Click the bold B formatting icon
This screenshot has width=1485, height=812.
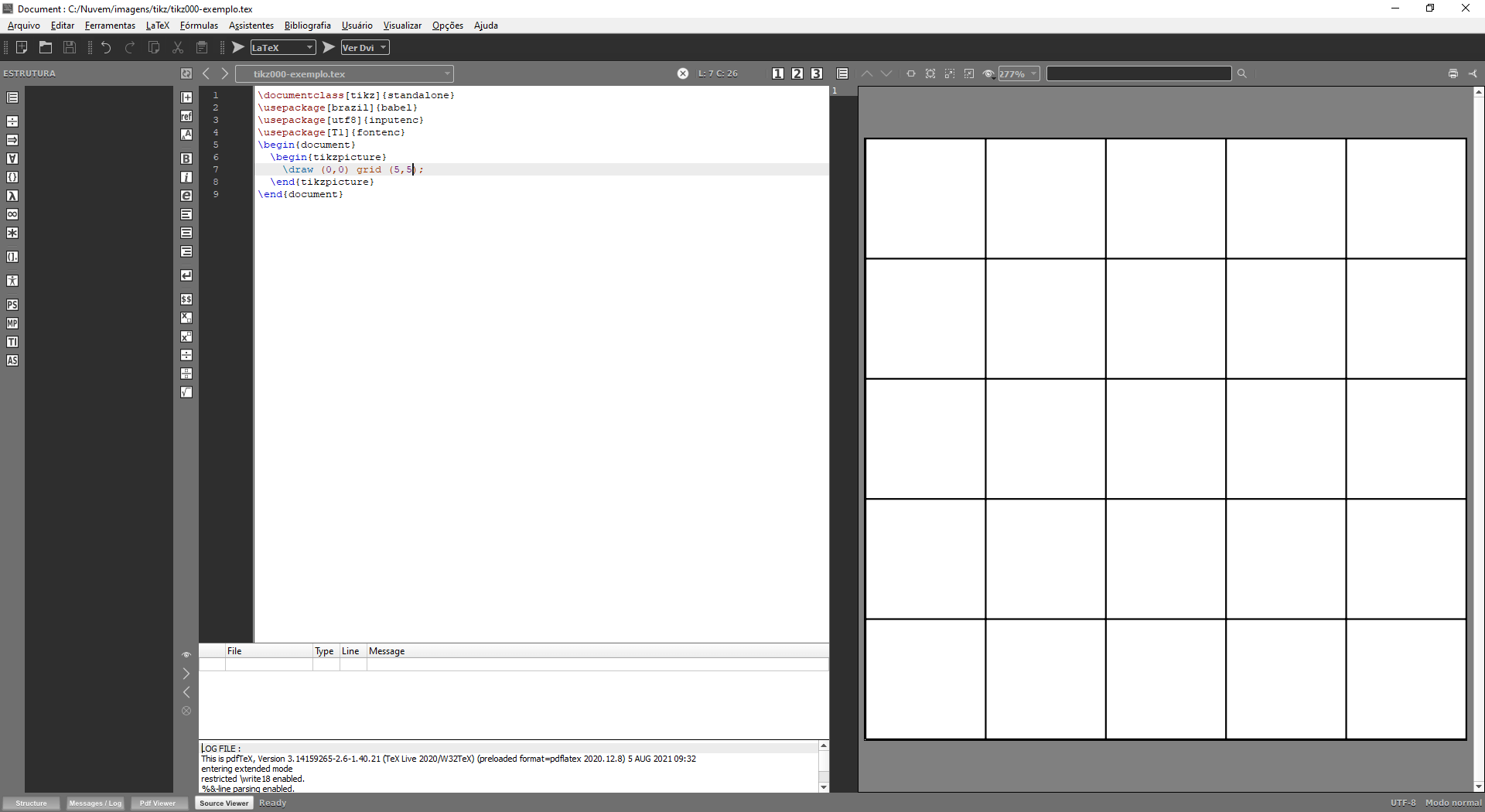186,159
